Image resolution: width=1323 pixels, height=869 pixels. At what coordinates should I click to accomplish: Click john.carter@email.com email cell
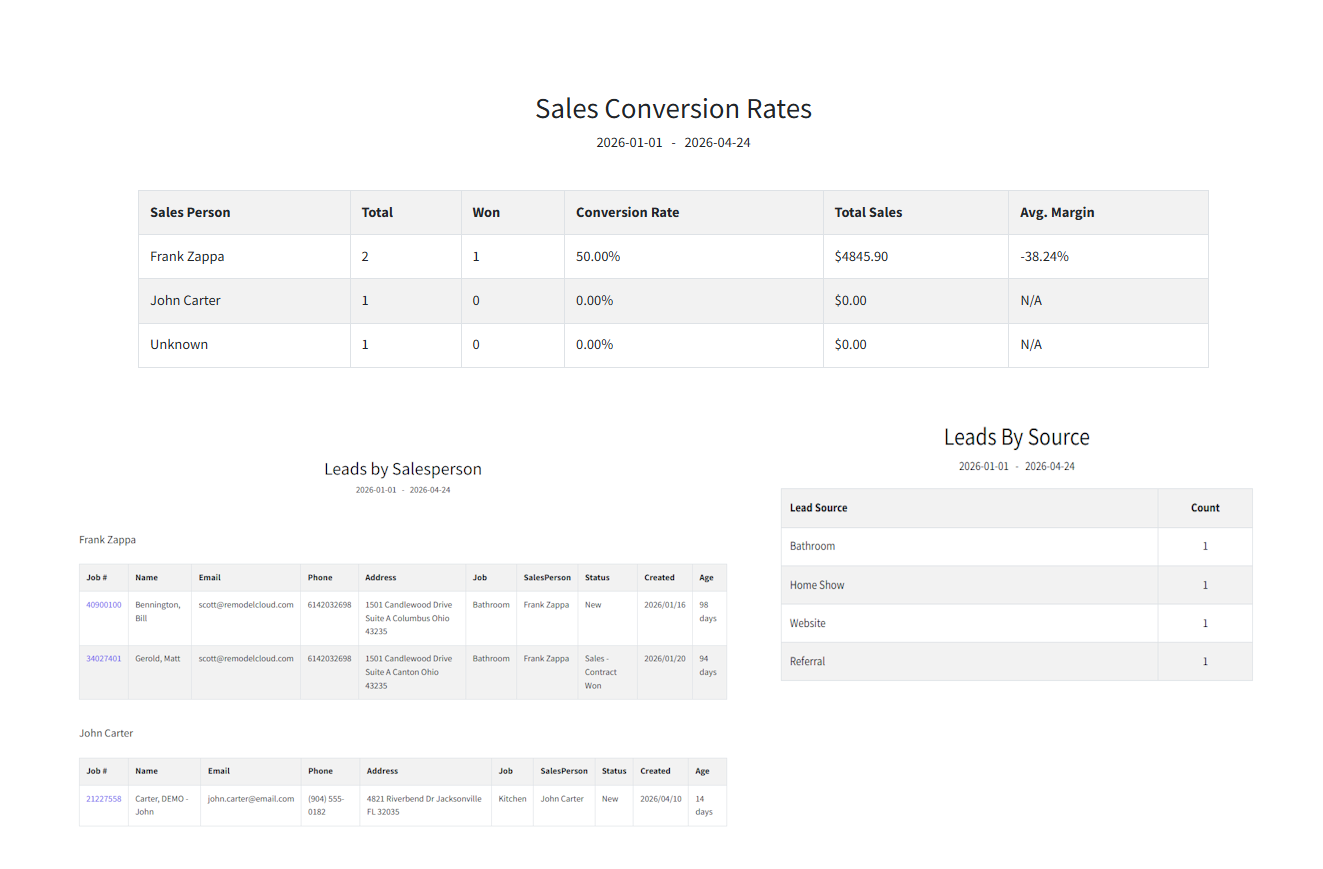251,799
